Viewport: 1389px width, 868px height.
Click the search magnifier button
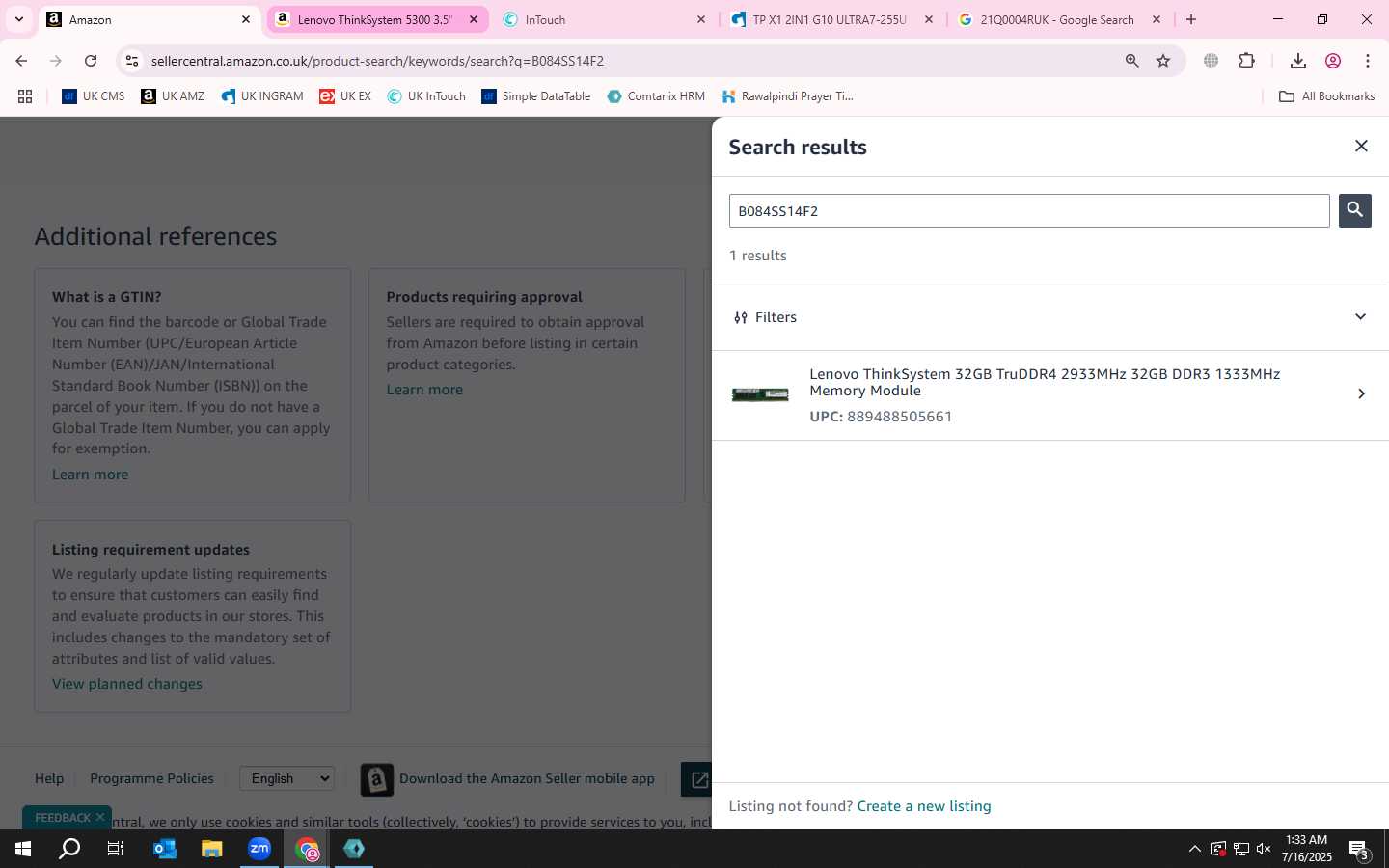(x=1354, y=210)
